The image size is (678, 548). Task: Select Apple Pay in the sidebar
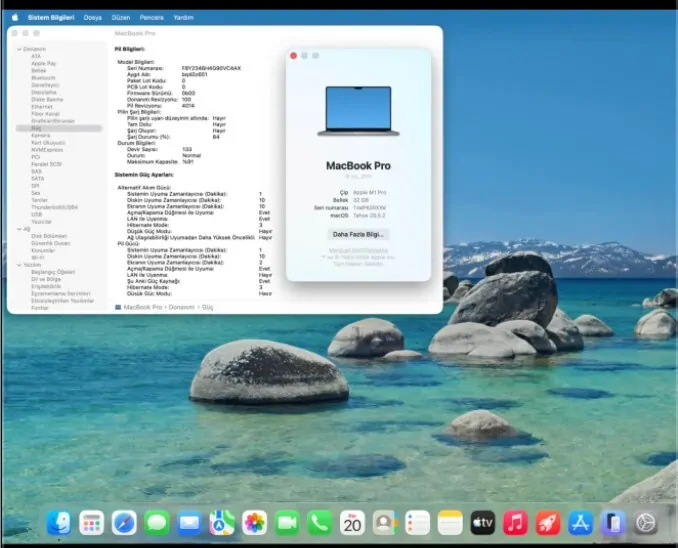(x=44, y=64)
